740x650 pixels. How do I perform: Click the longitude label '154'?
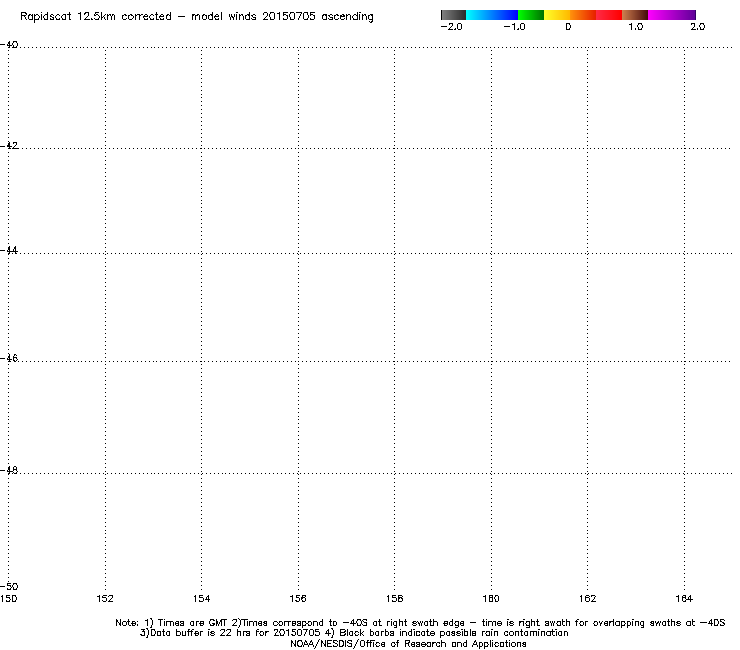click(202, 599)
